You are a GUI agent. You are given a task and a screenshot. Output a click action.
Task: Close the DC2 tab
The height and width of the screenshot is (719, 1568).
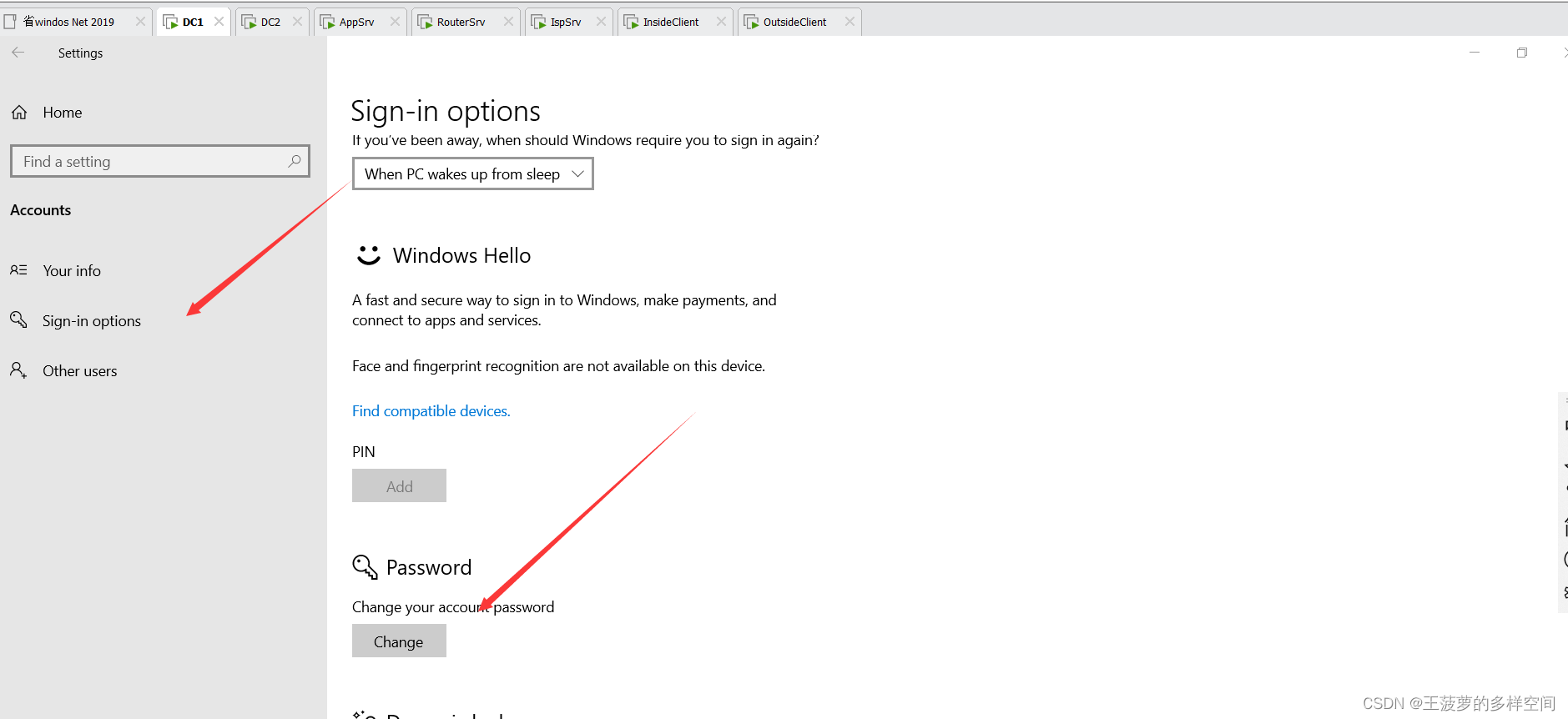pos(297,22)
